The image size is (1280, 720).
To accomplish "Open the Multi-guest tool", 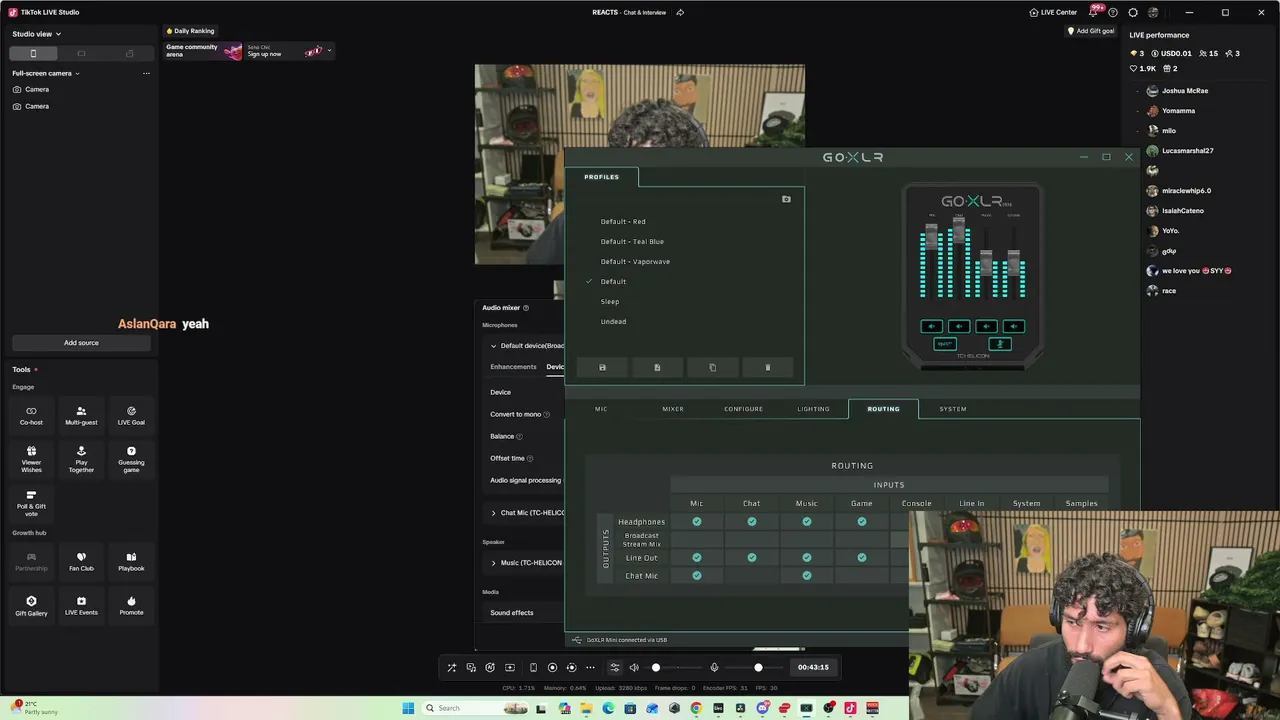I will coord(81,415).
